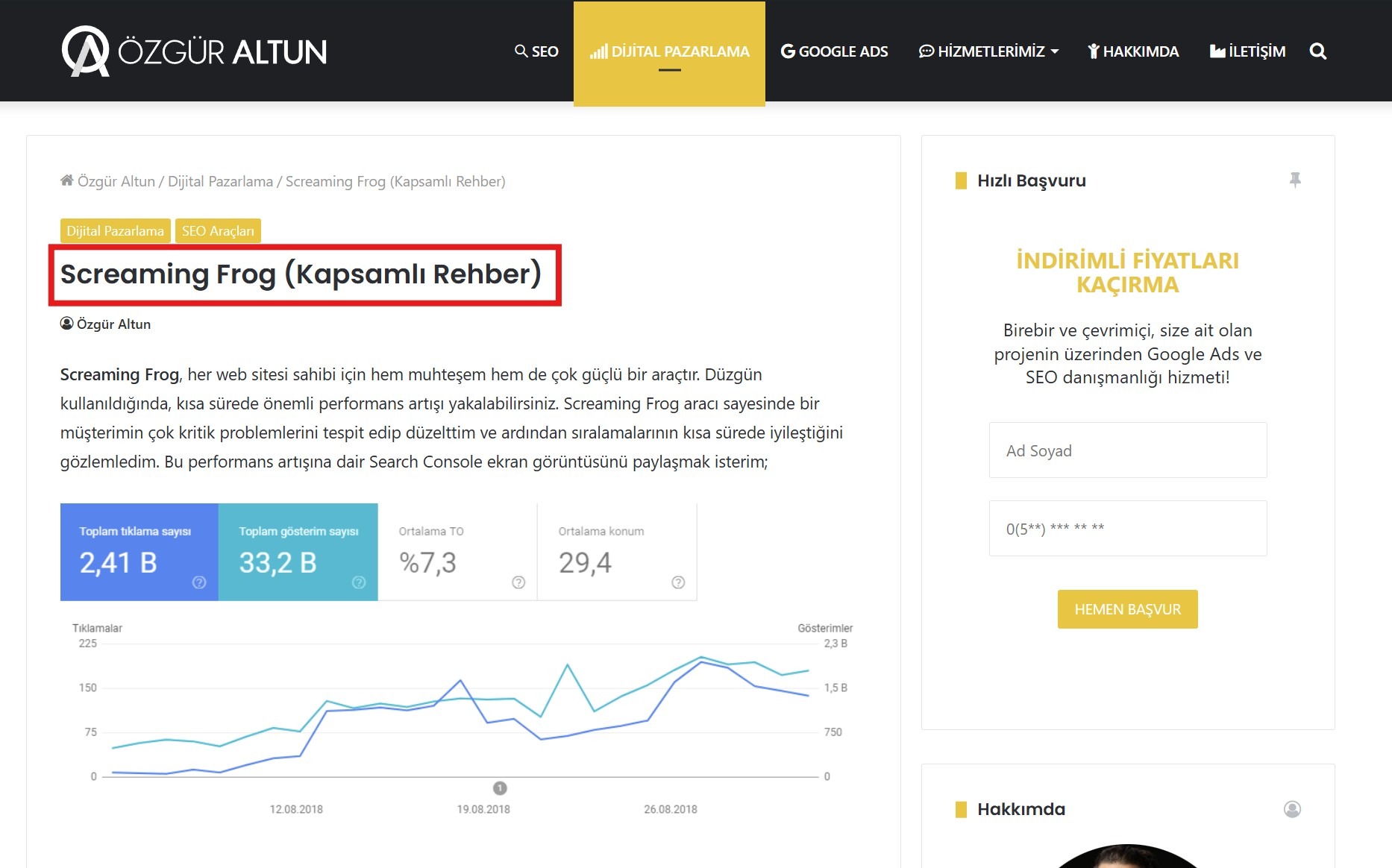Viewport: 1392px width, 868px height.
Task: Select the Toplam gösterim sayısı card
Action: pos(298,552)
